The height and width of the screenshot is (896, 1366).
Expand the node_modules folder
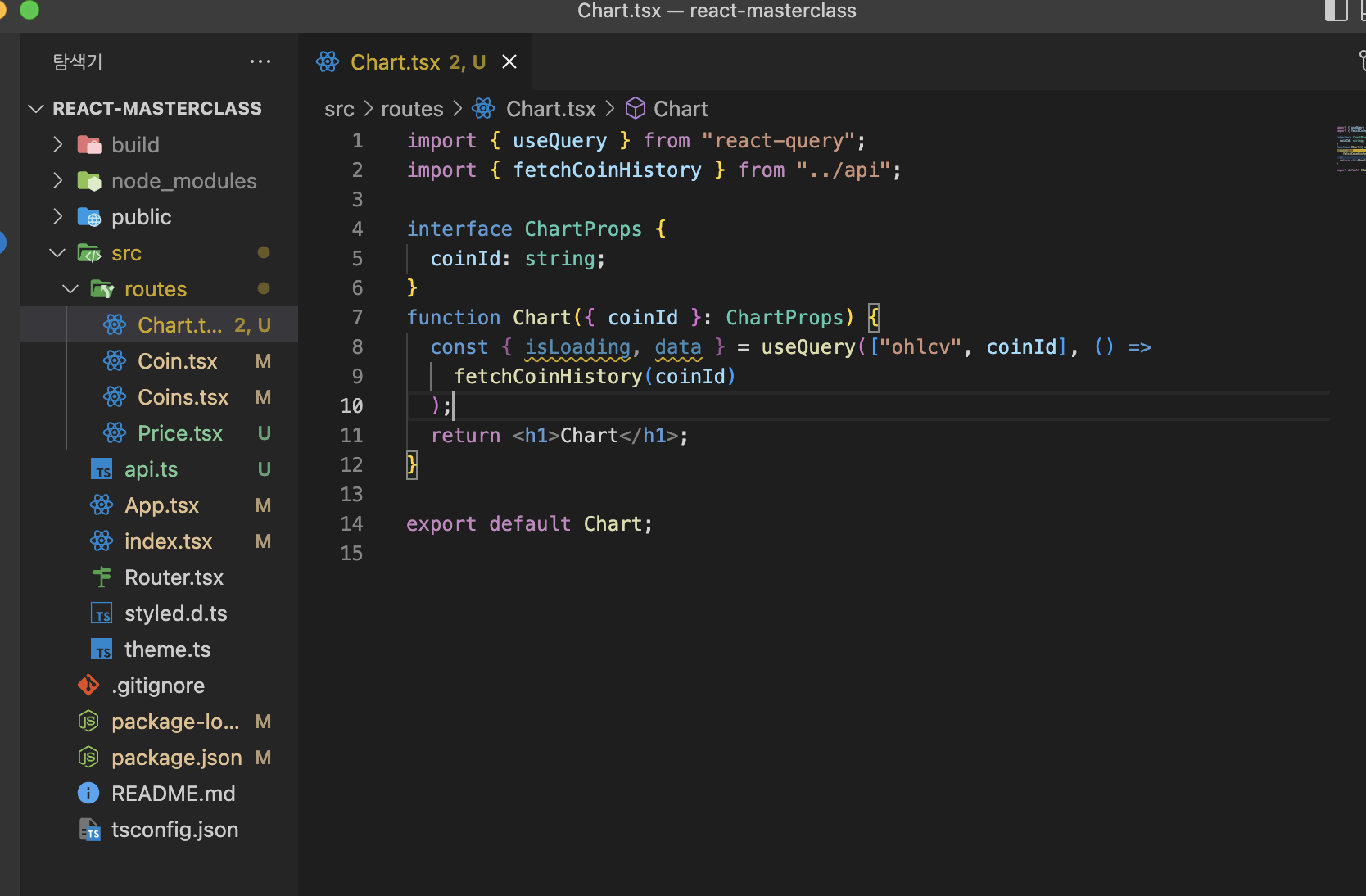pos(57,181)
